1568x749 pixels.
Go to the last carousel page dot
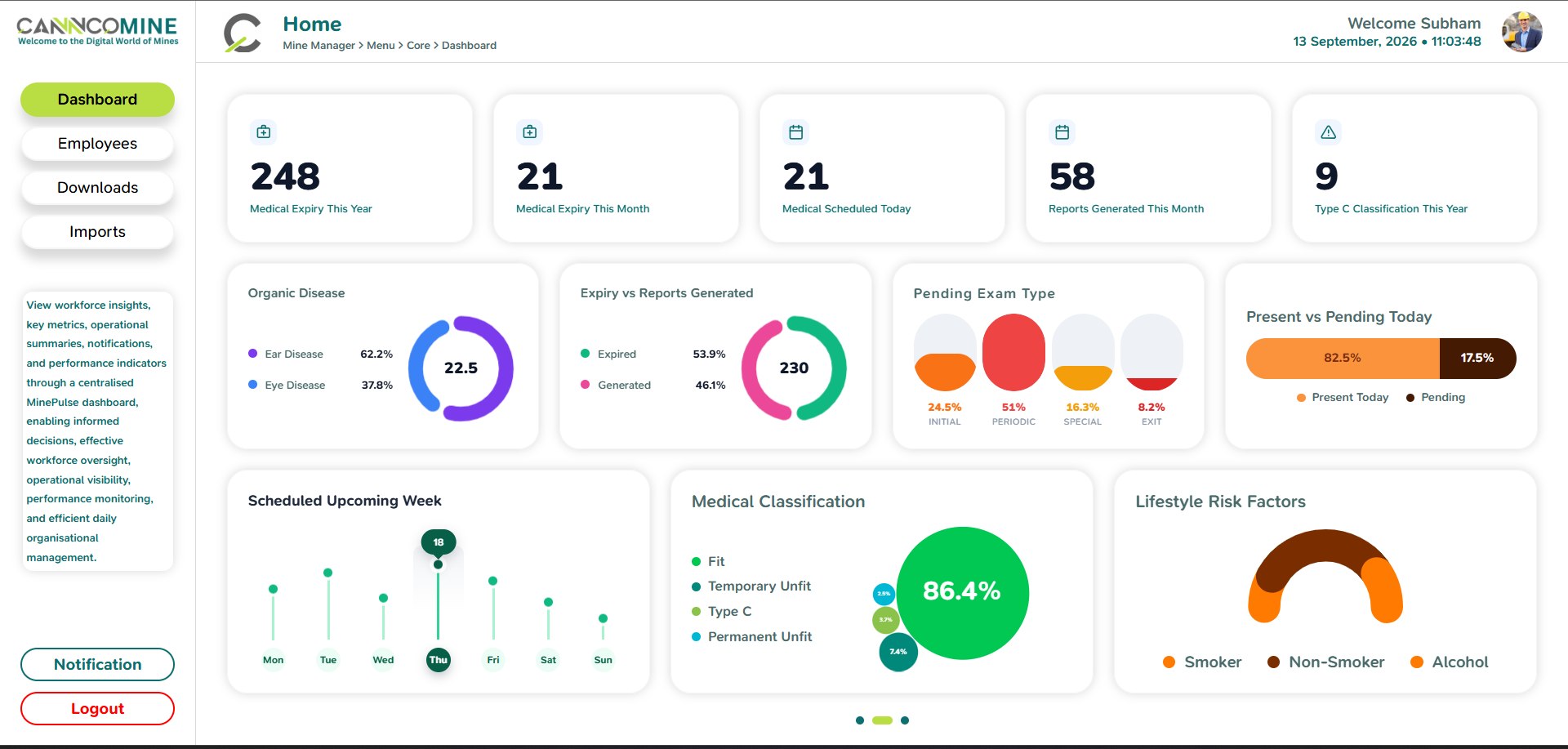[905, 720]
